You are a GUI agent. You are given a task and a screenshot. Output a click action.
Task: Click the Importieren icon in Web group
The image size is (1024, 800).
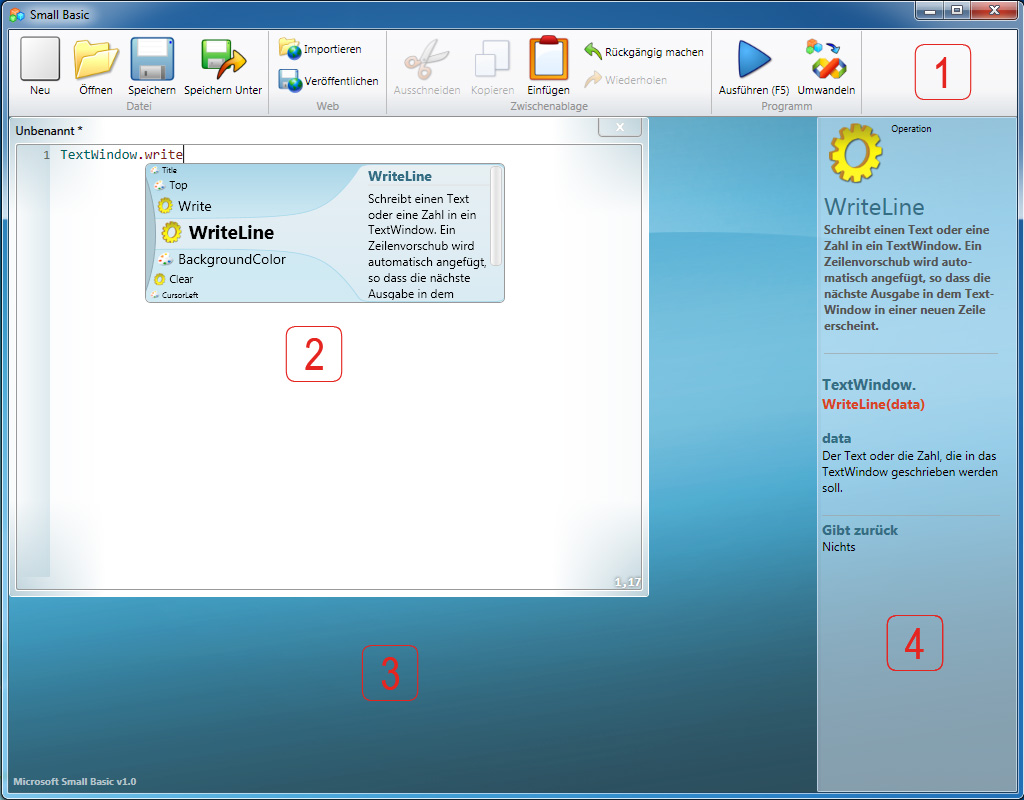pyautogui.click(x=290, y=49)
